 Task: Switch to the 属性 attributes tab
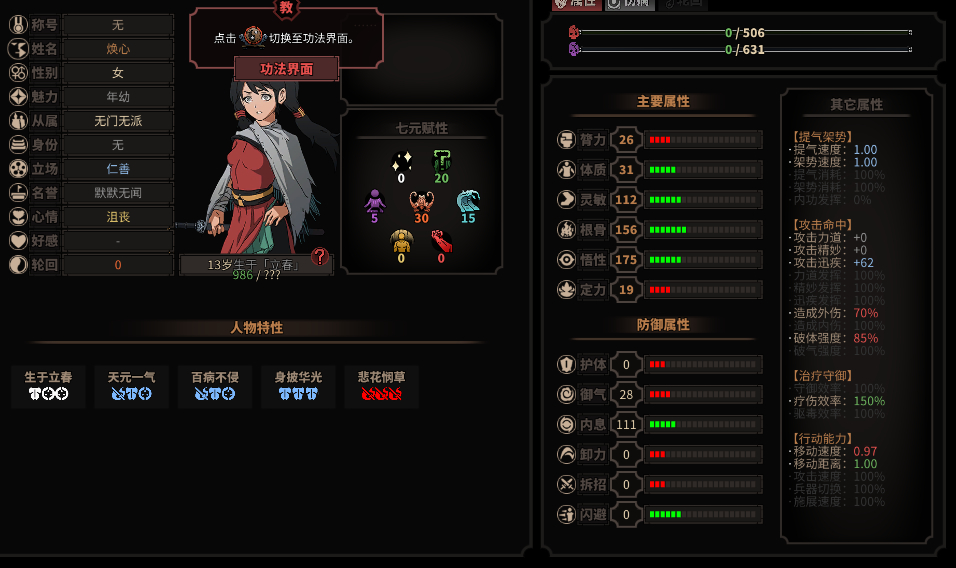577,4
